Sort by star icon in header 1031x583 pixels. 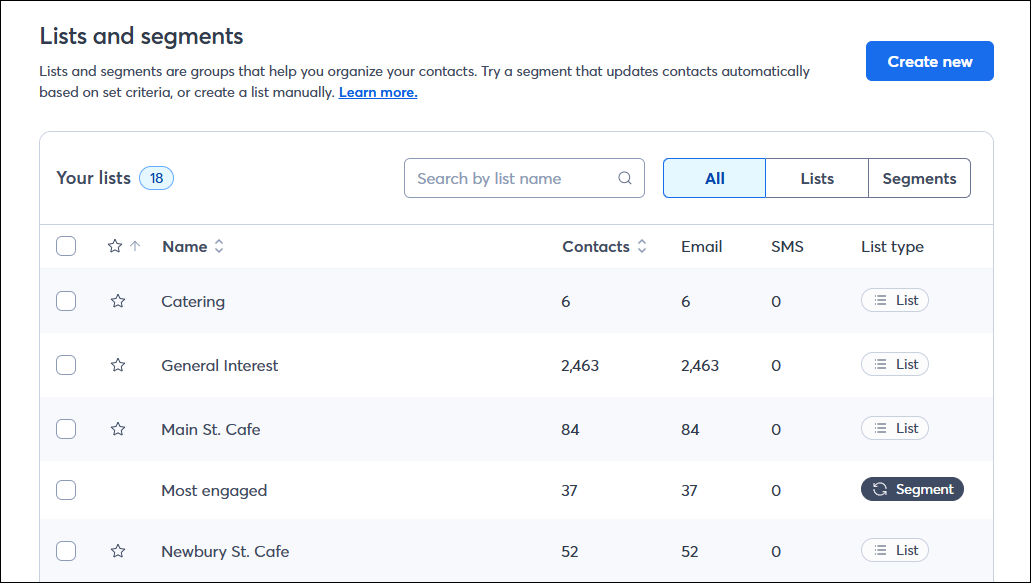(x=124, y=246)
